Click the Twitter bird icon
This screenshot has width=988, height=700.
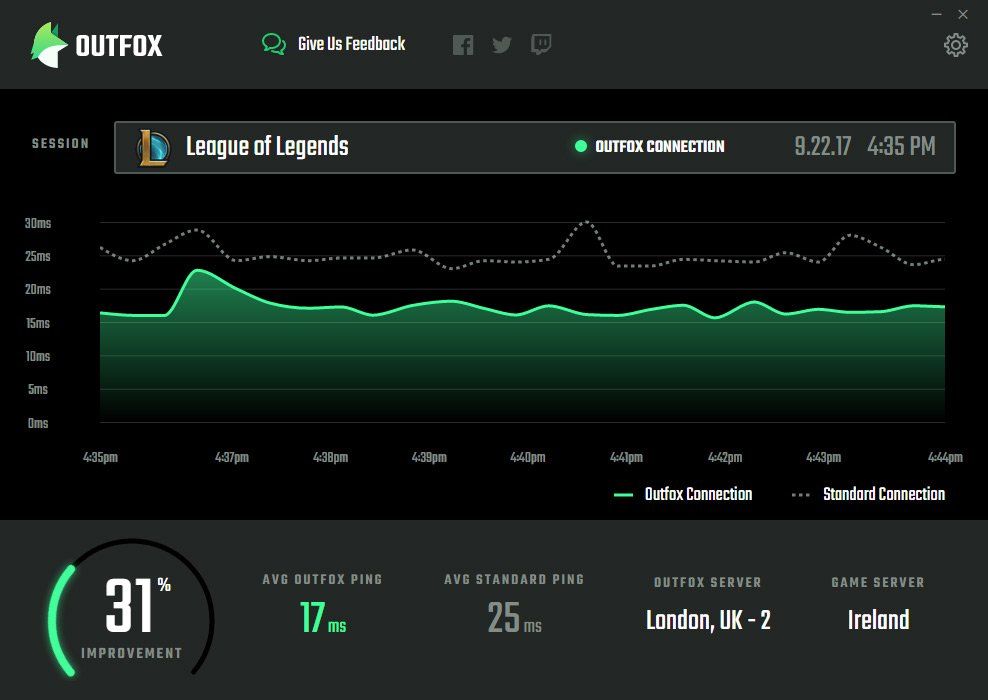pos(501,44)
